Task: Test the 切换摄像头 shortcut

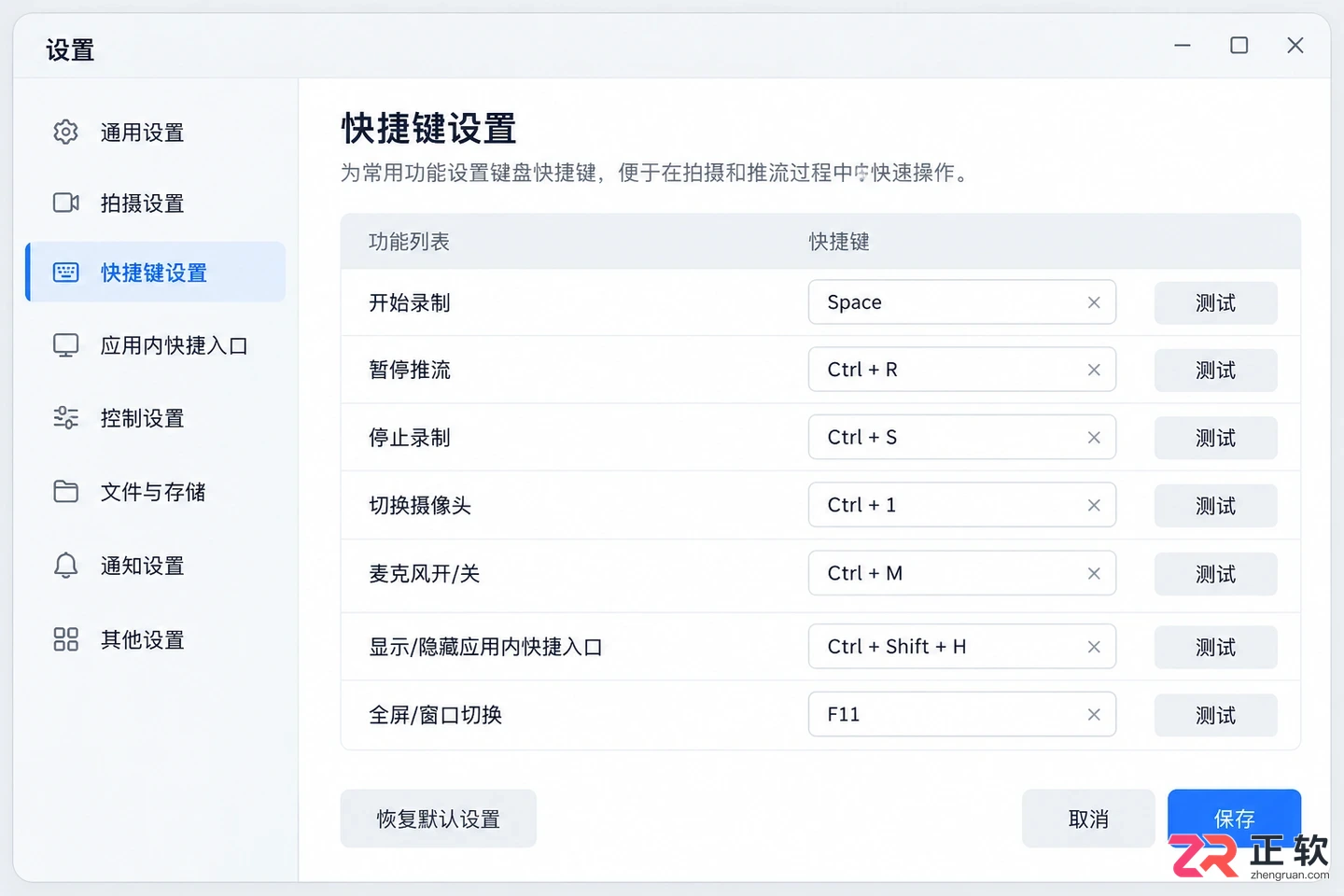Action: click(1215, 506)
